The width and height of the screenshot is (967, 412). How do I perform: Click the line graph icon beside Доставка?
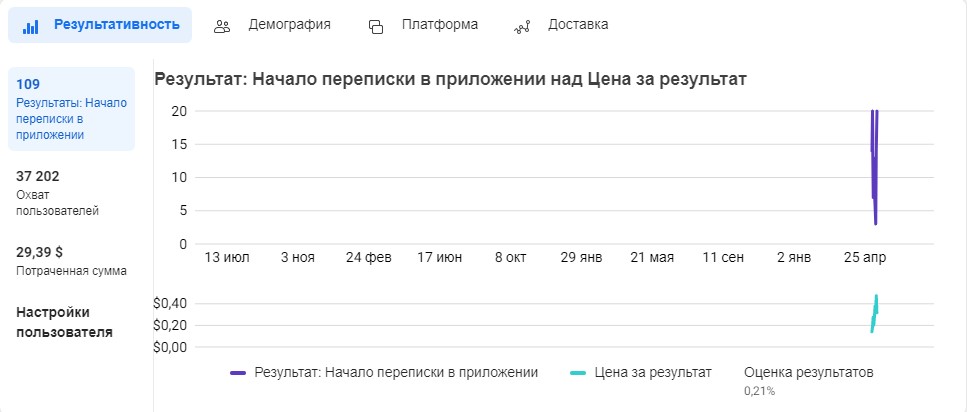tap(522, 27)
